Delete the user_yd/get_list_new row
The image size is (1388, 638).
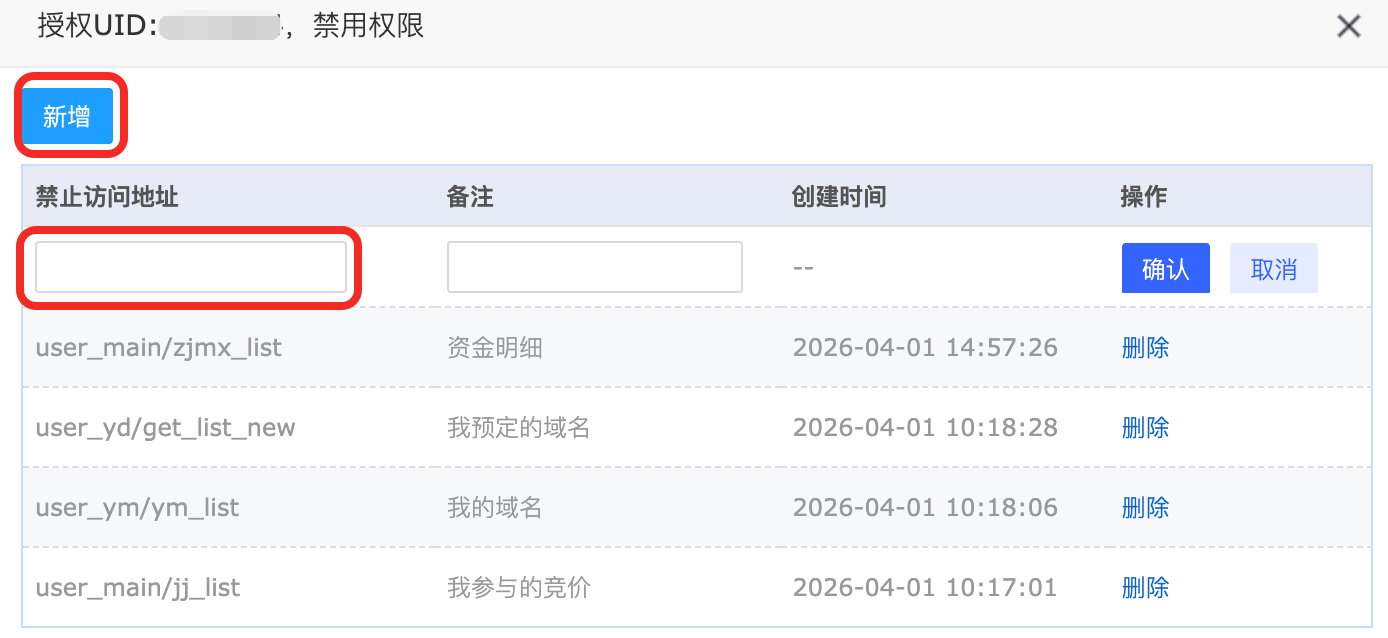1146,428
